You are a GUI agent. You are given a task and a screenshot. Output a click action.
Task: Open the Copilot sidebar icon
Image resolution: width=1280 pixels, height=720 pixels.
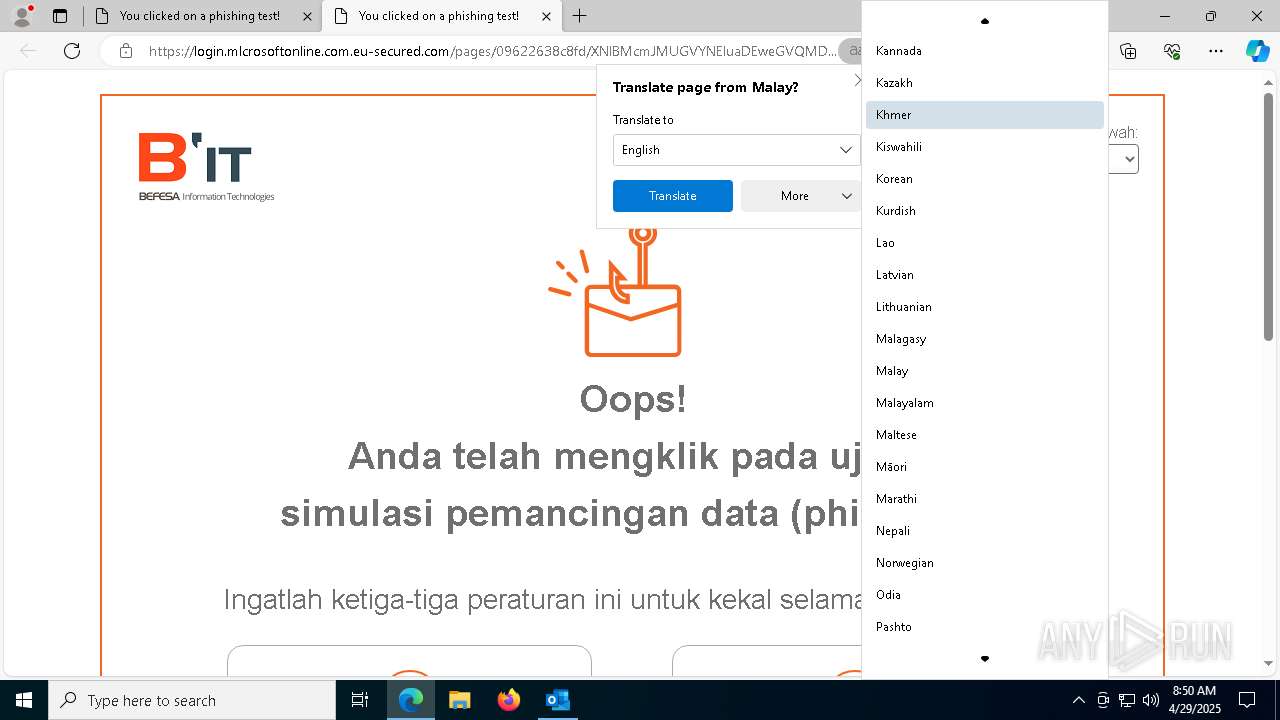pyautogui.click(x=1257, y=51)
